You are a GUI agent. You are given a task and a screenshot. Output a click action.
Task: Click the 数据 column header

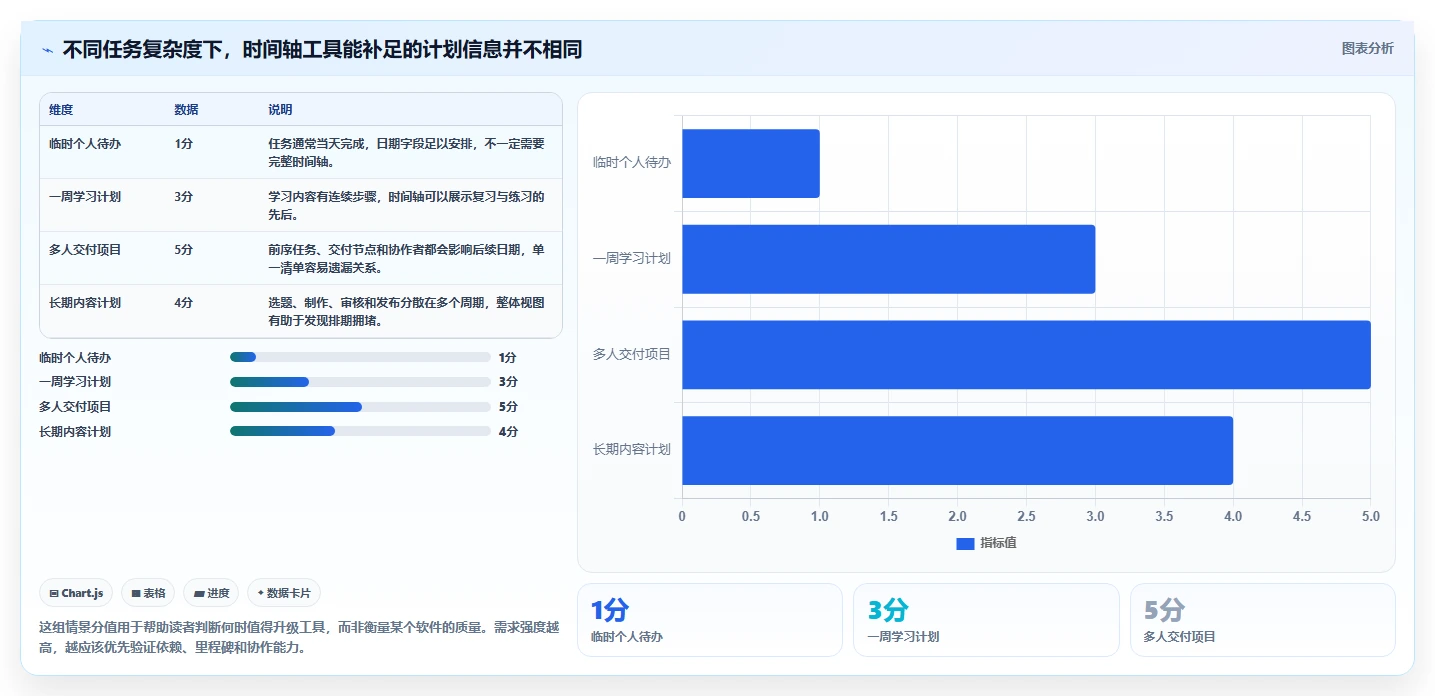click(x=186, y=110)
